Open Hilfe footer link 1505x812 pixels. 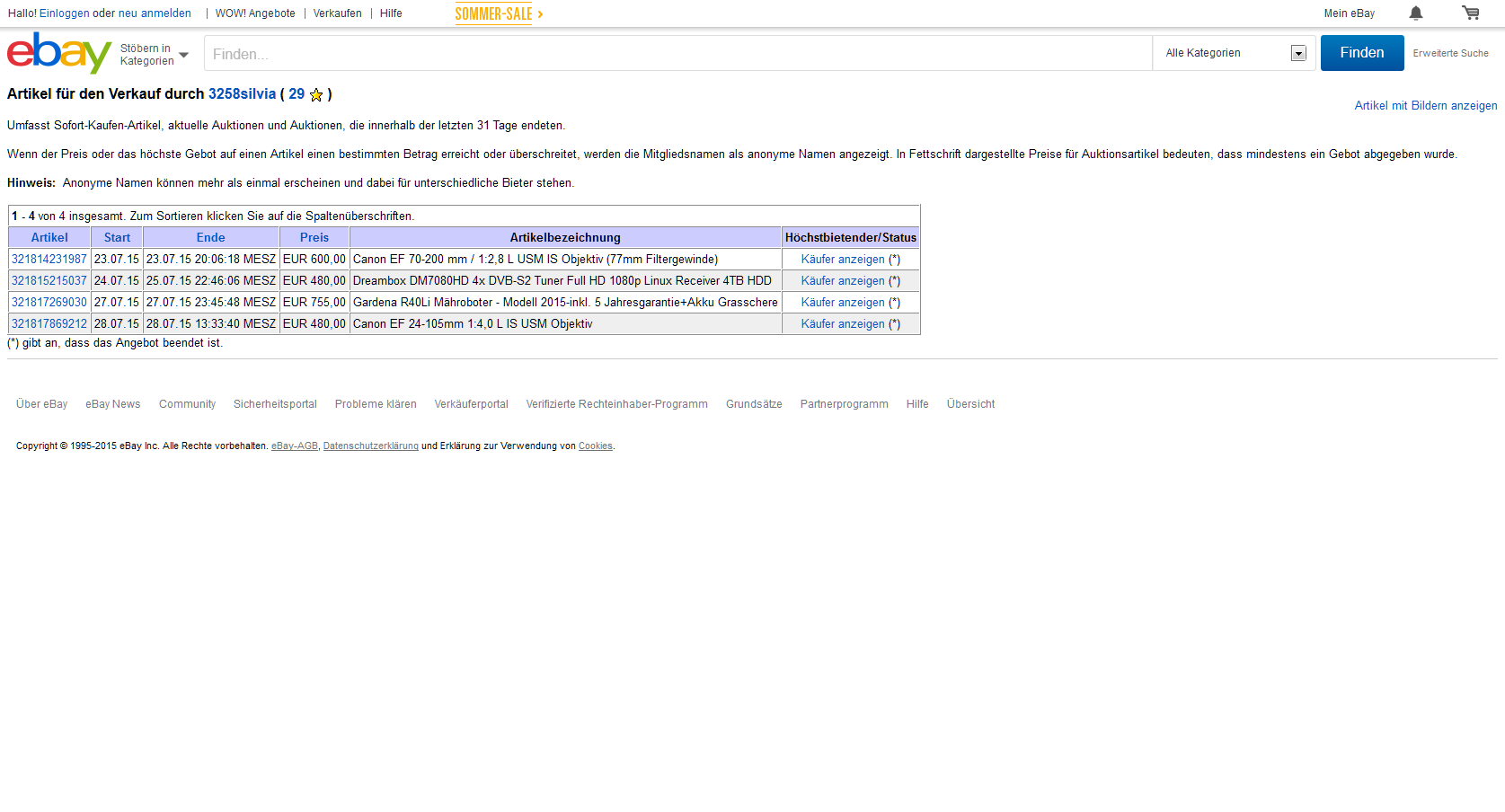[917, 404]
